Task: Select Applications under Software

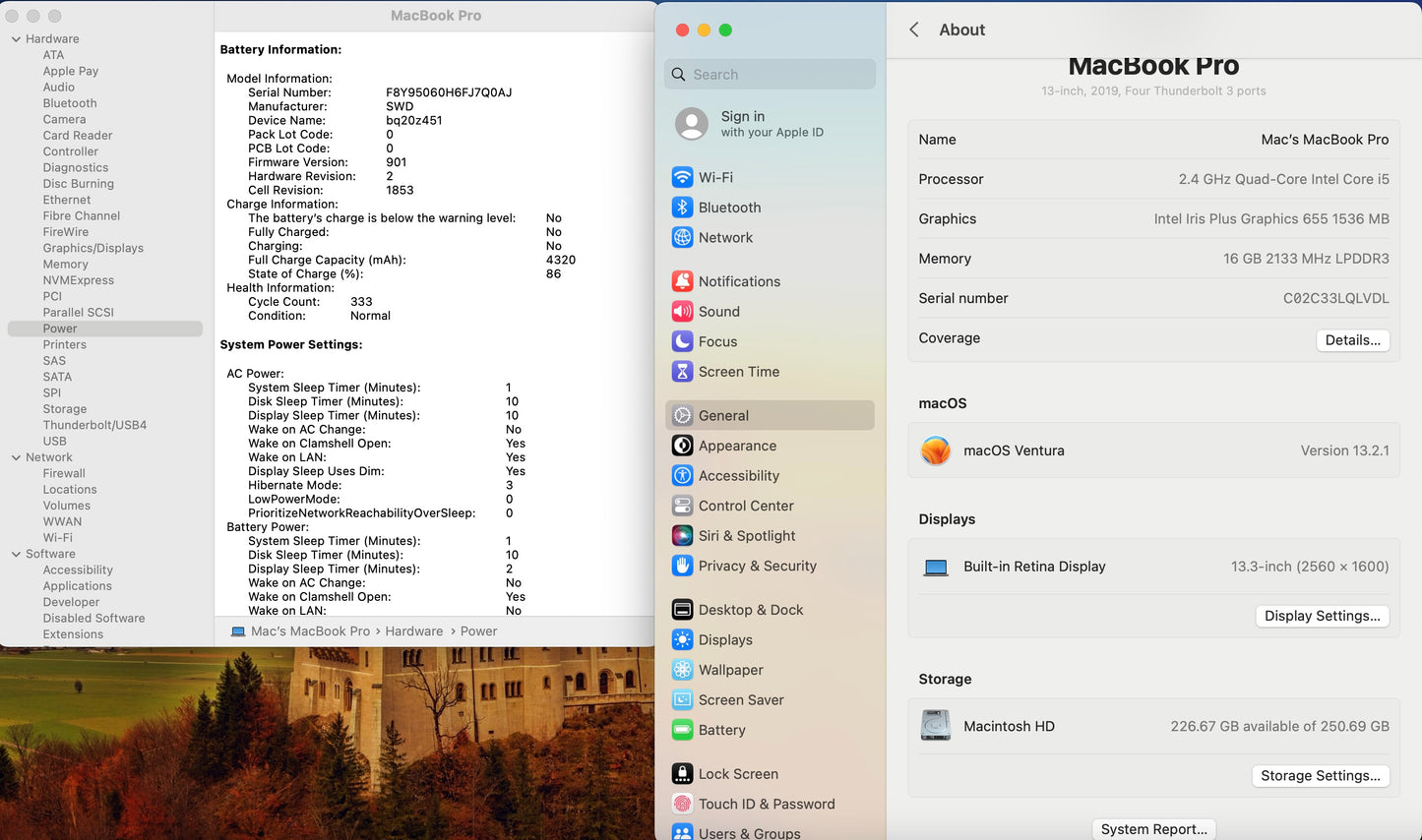Action: pyautogui.click(x=77, y=586)
